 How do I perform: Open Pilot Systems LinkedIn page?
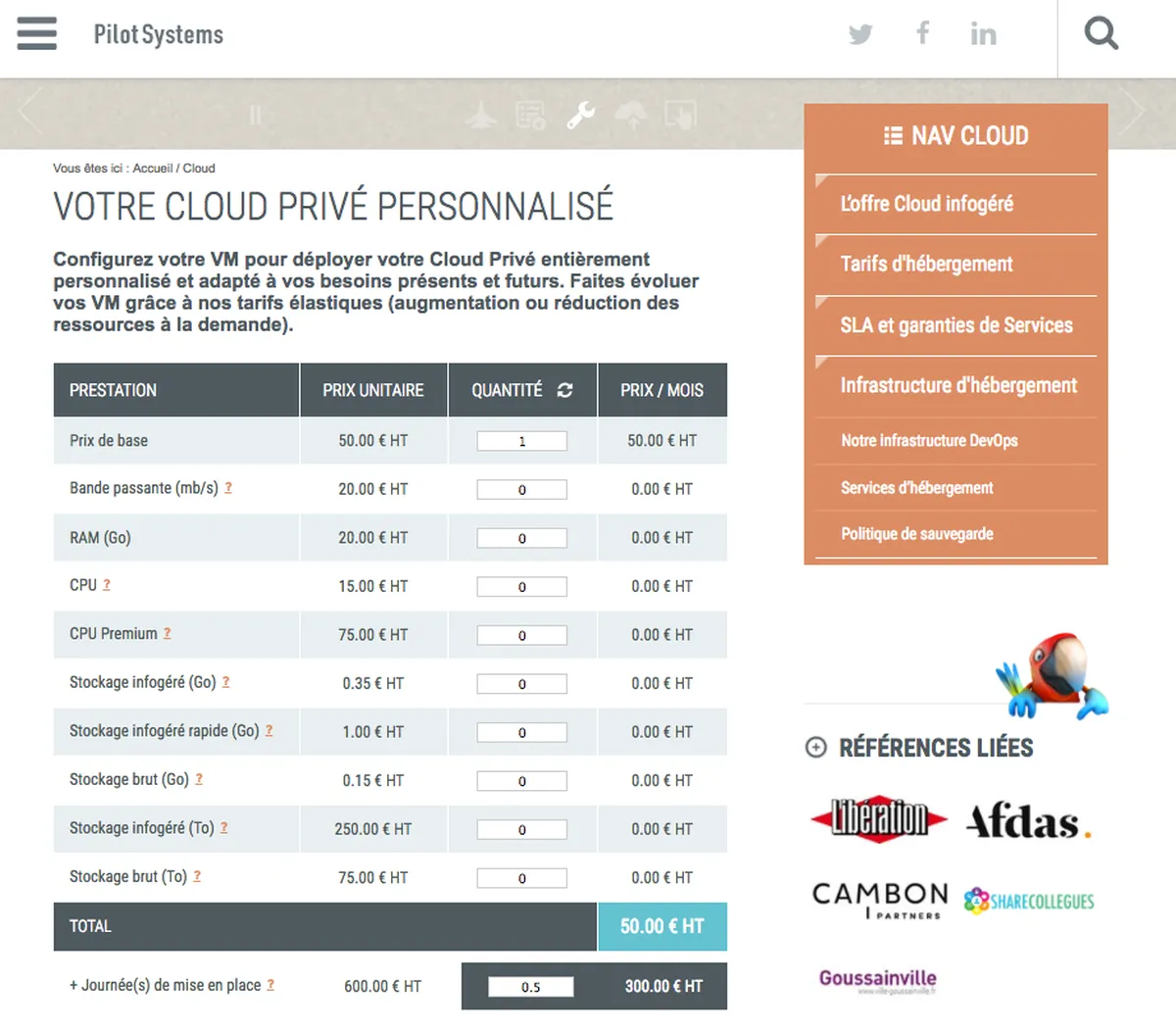[x=983, y=34]
